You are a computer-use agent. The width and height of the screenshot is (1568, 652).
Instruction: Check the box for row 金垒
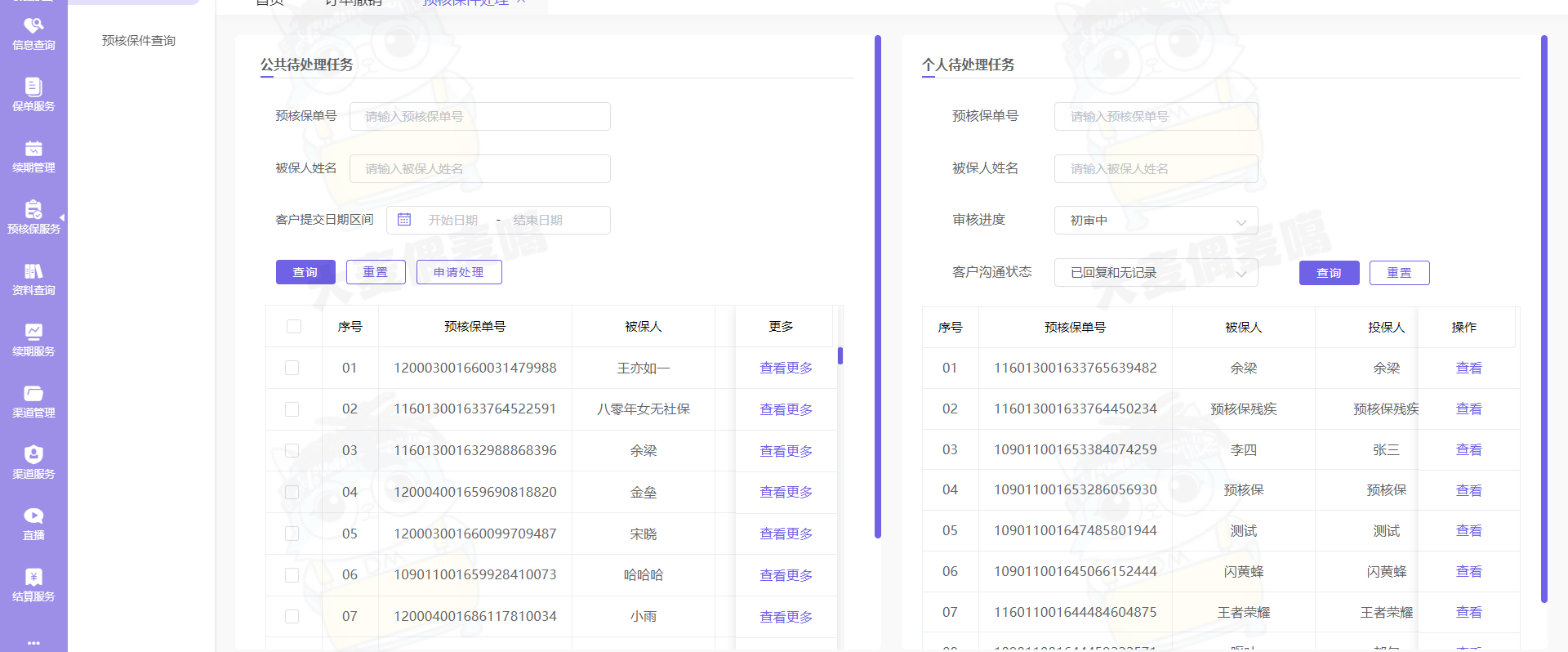292,492
